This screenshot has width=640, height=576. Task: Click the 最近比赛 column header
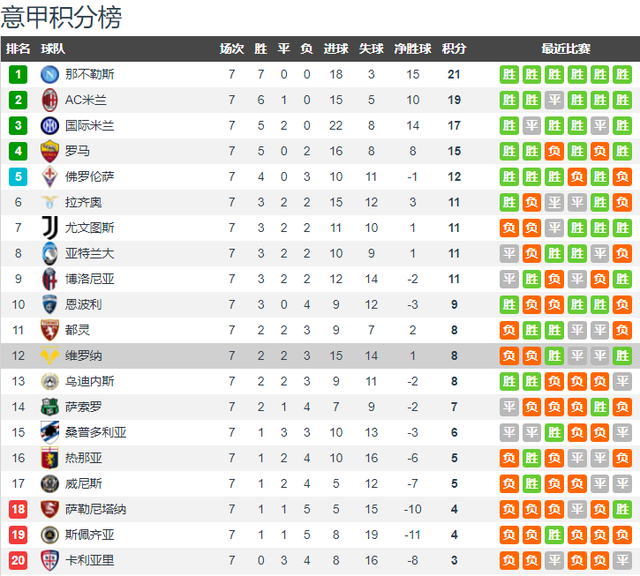click(x=566, y=49)
